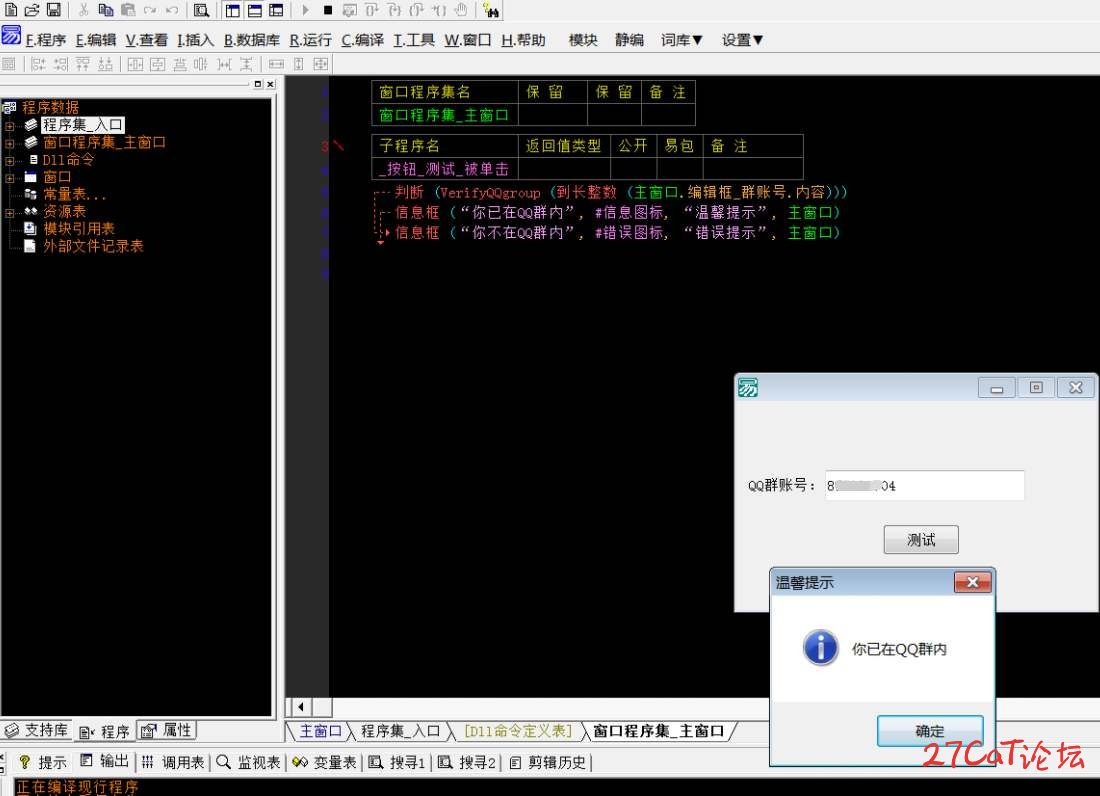Toggle the third panel layout icon

tap(276, 11)
